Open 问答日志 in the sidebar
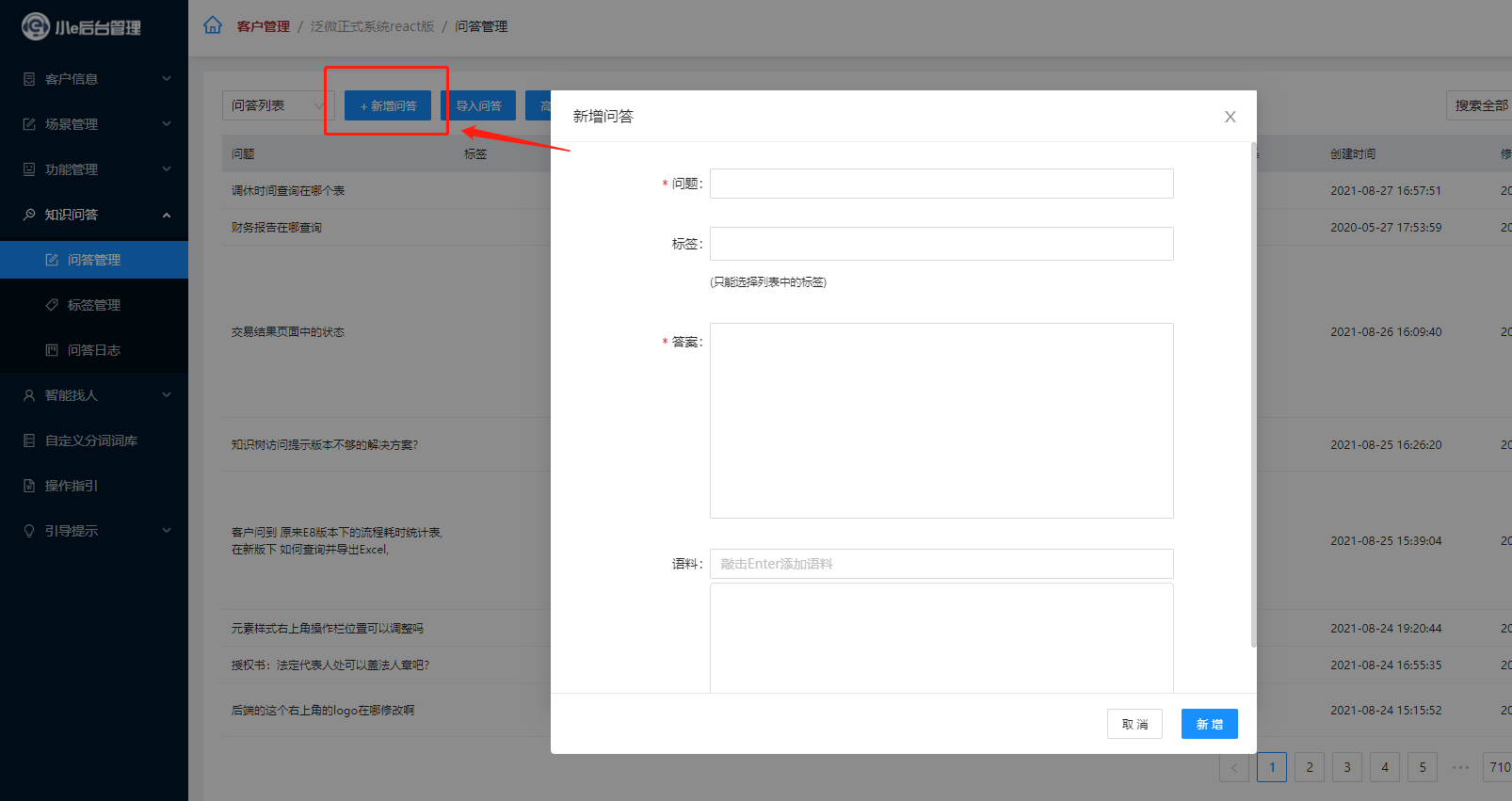This screenshot has height=801, width=1512. pos(94,350)
